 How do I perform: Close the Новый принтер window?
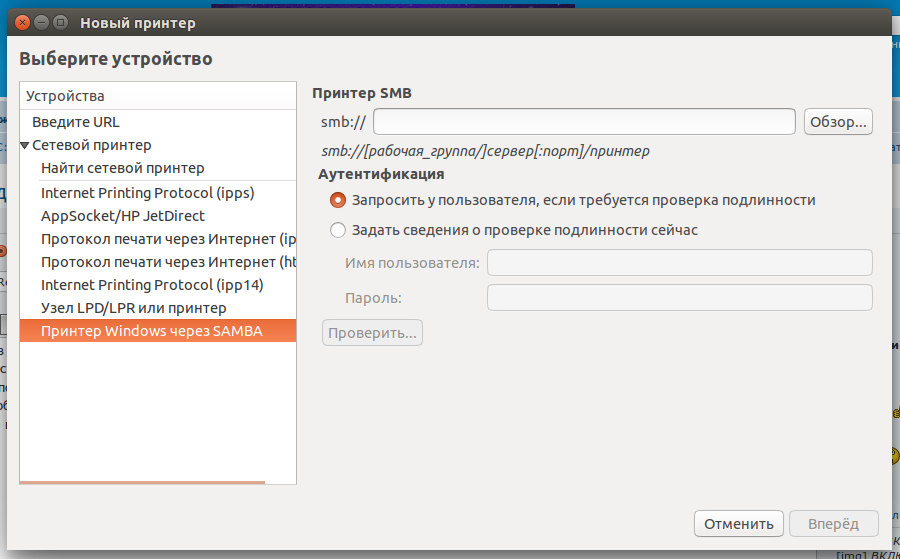pos(23,22)
